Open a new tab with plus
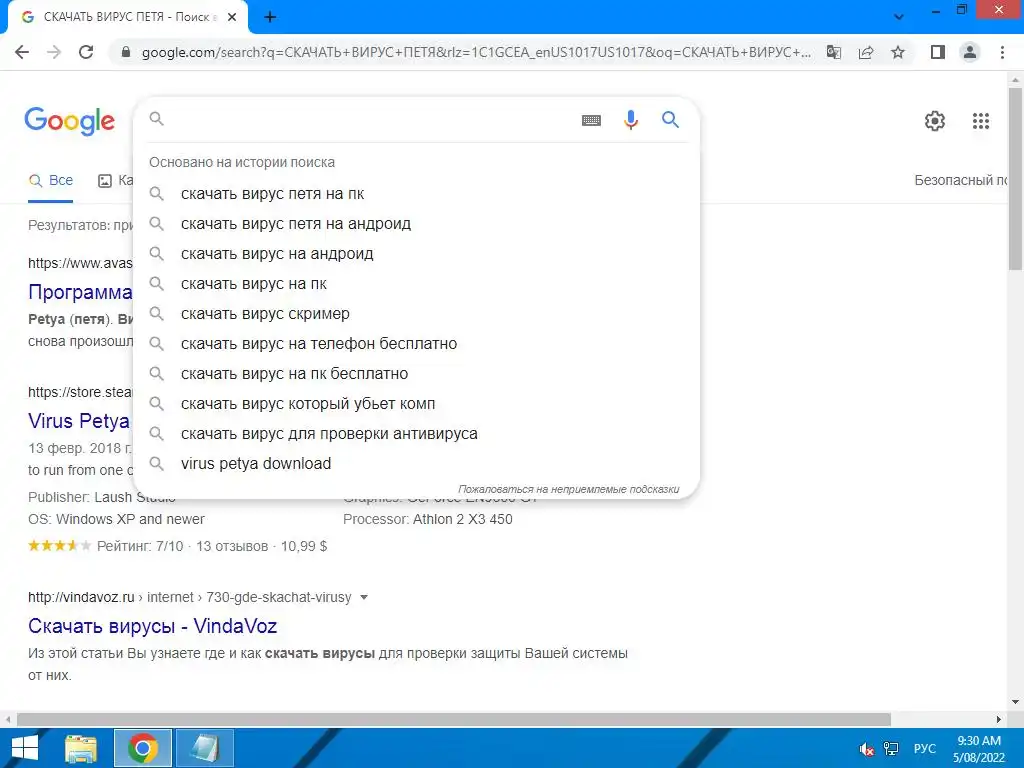The image size is (1024, 768). [x=270, y=17]
